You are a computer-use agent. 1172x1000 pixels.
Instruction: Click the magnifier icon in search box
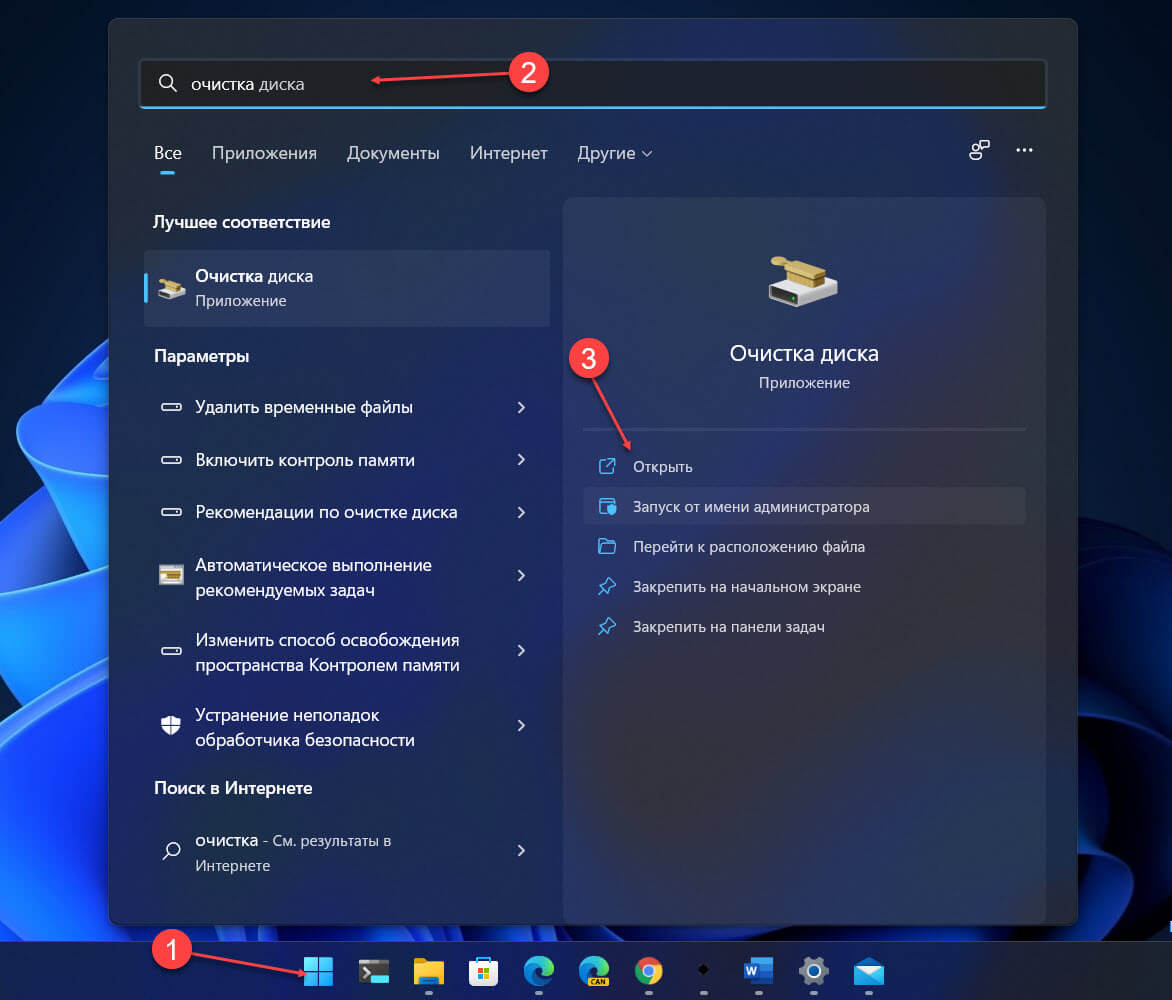pos(167,83)
